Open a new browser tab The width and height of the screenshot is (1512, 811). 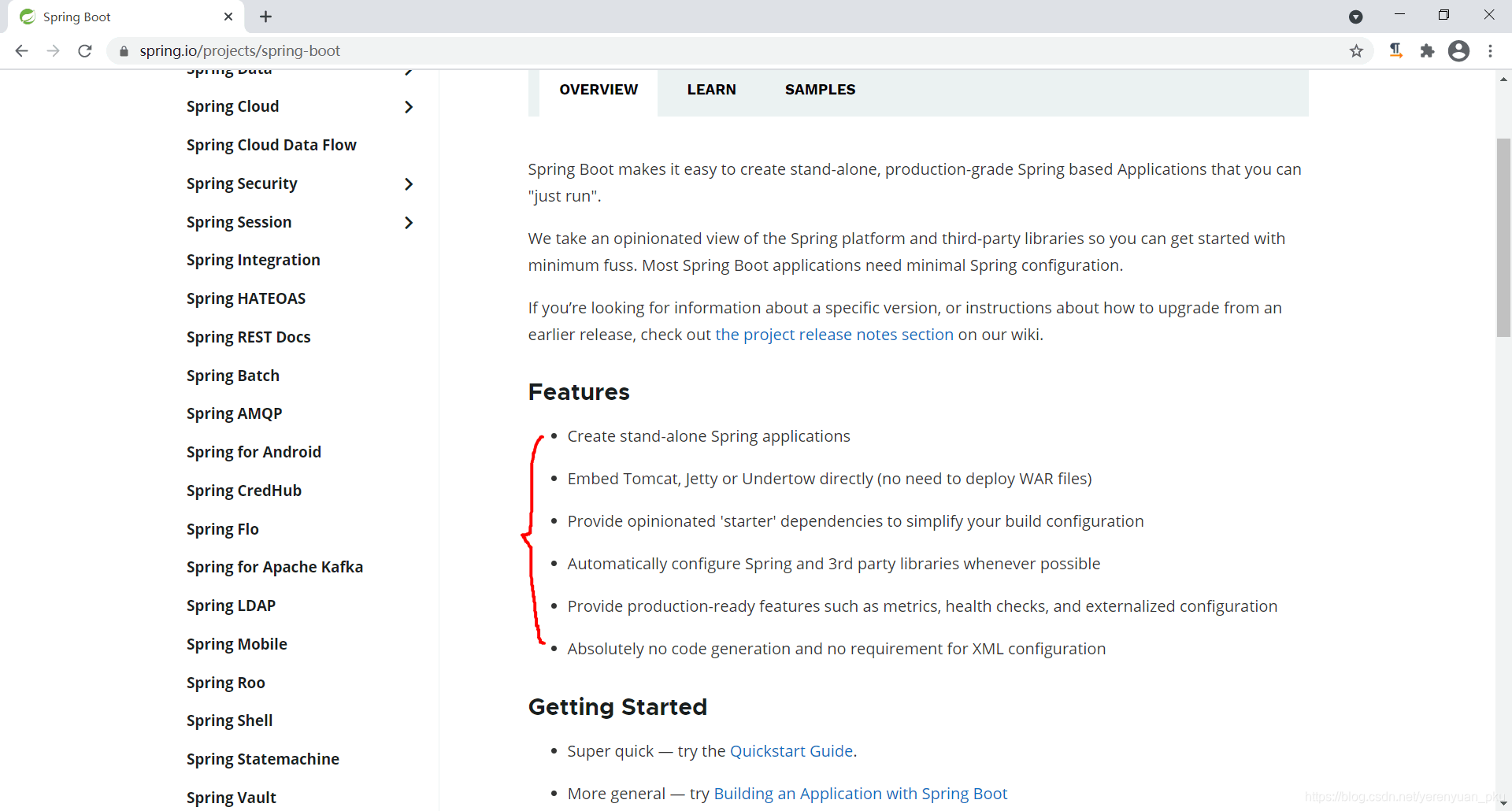click(266, 17)
